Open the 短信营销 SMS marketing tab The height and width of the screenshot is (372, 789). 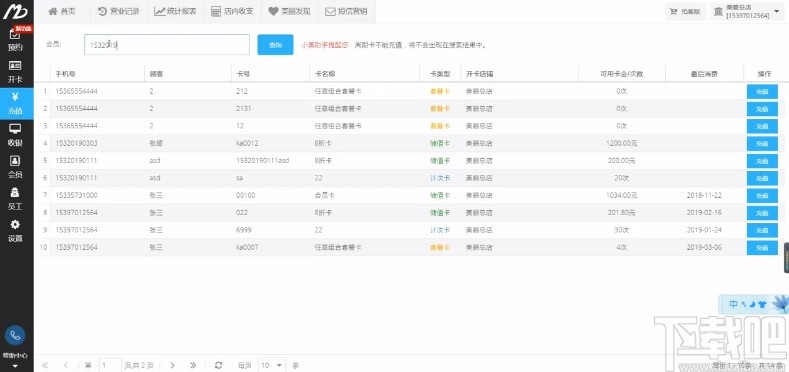(x=347, y=12)
